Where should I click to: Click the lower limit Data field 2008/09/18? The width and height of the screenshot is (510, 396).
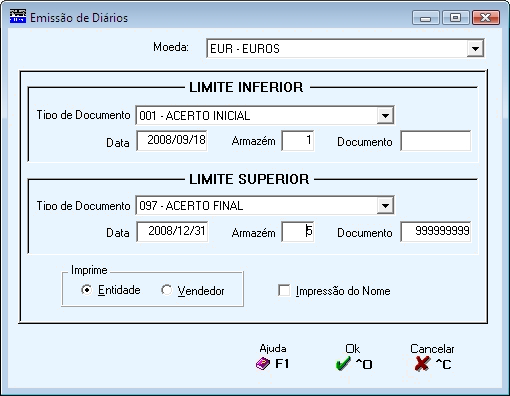pyautogui.click(x=172, y=141)
